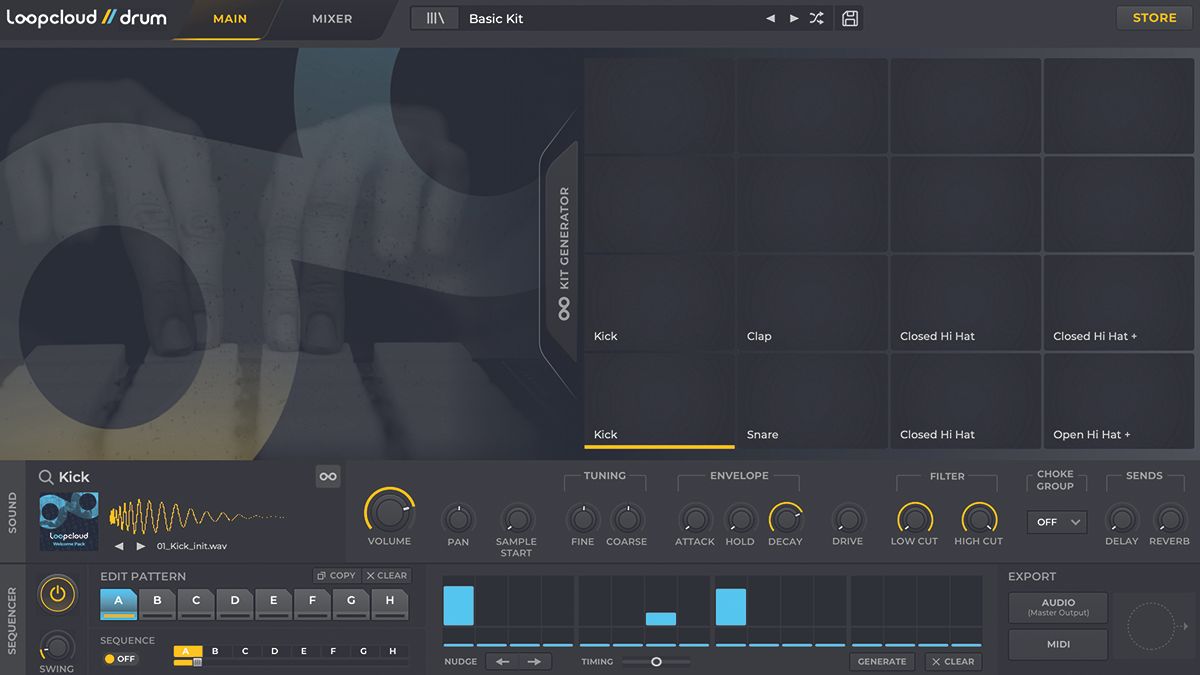Select the Snare pad in the grid
Image resolution: width=1200 pixels, height=675 pixels.
click(x=813, y=400)
